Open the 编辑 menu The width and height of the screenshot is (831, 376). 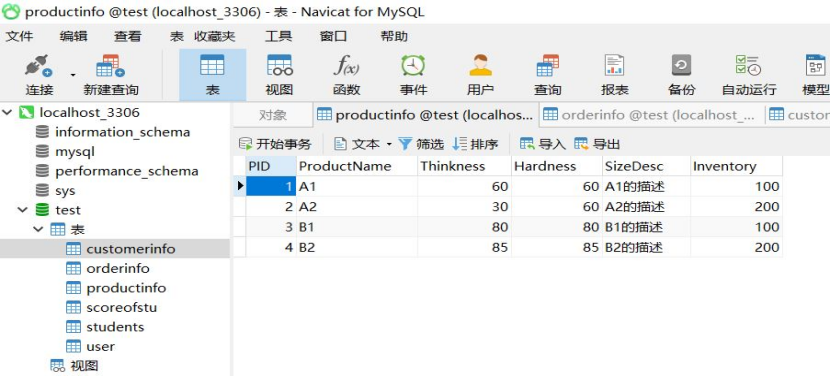(x=74, y=36)
